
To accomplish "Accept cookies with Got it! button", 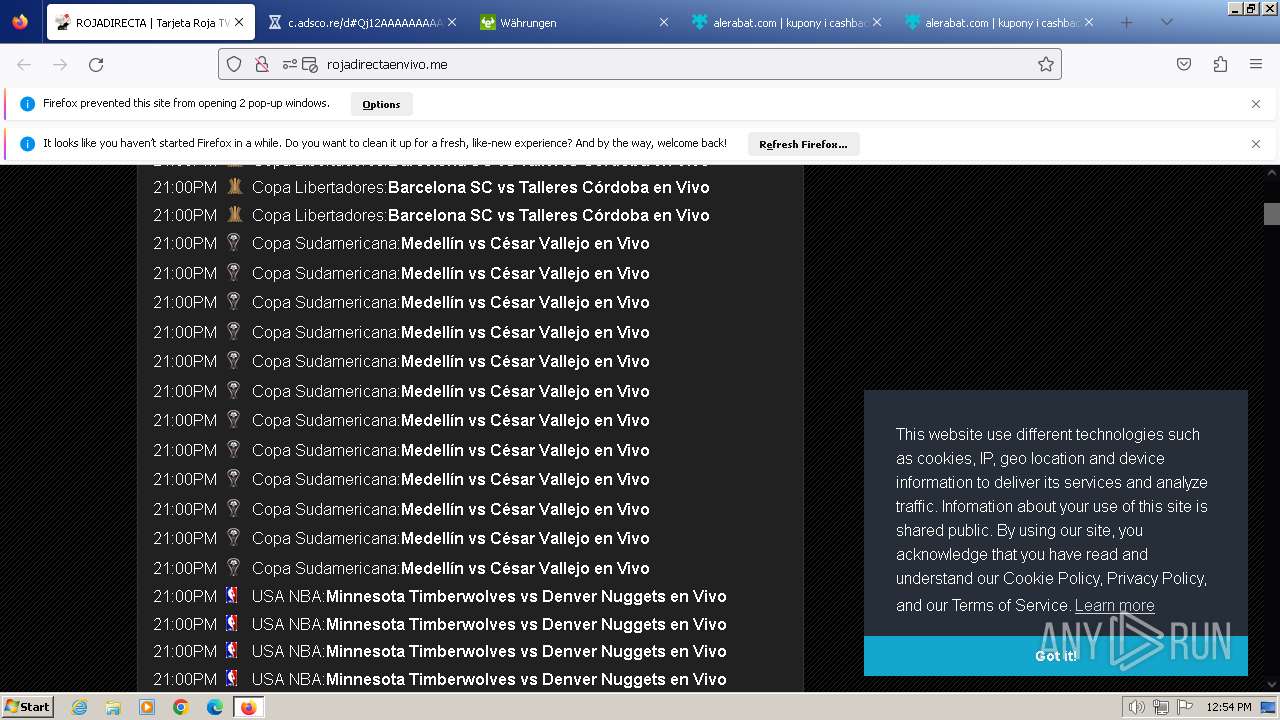I will (x=1056, y=656).
